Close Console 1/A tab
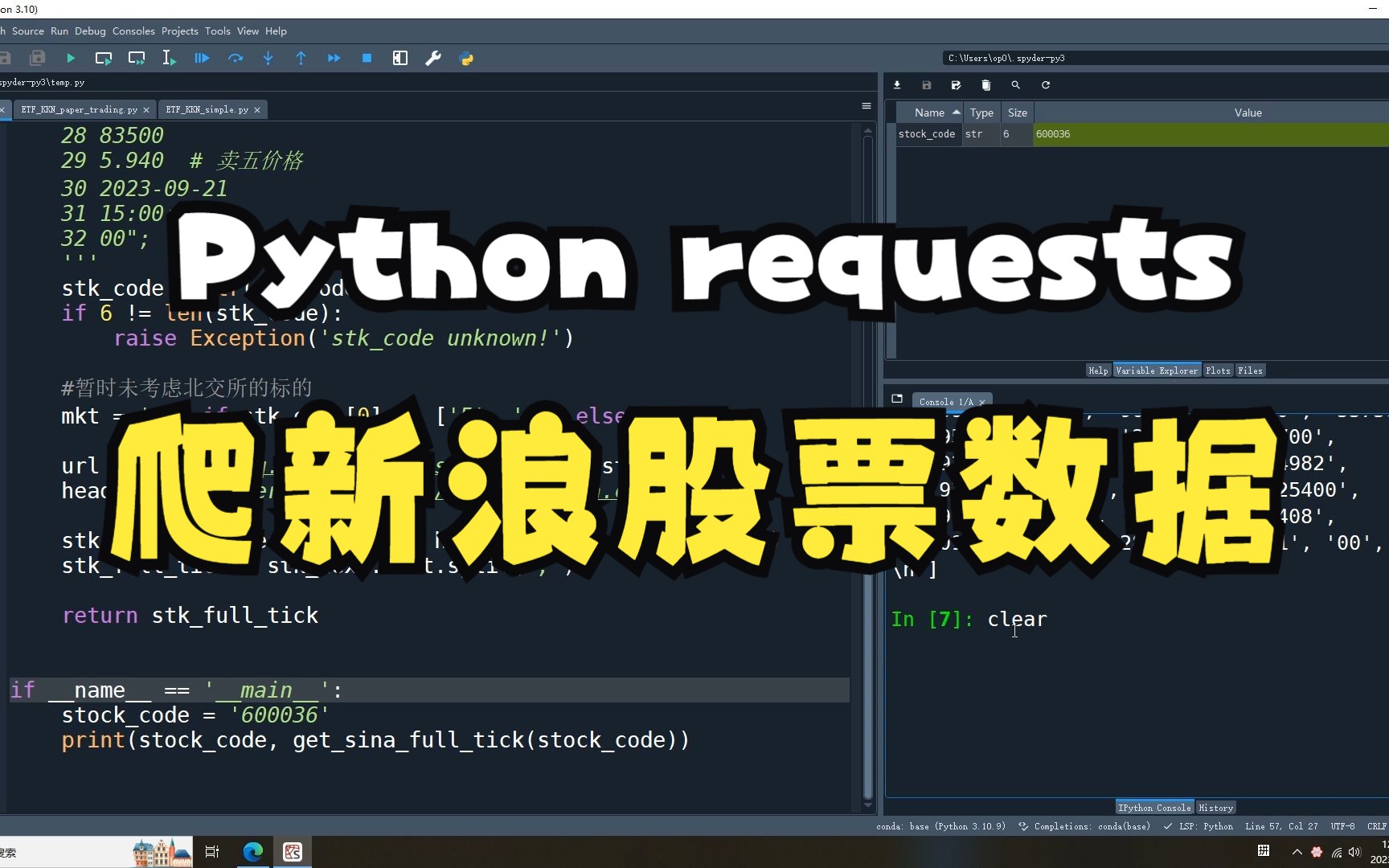 click(x=981, y=402)
